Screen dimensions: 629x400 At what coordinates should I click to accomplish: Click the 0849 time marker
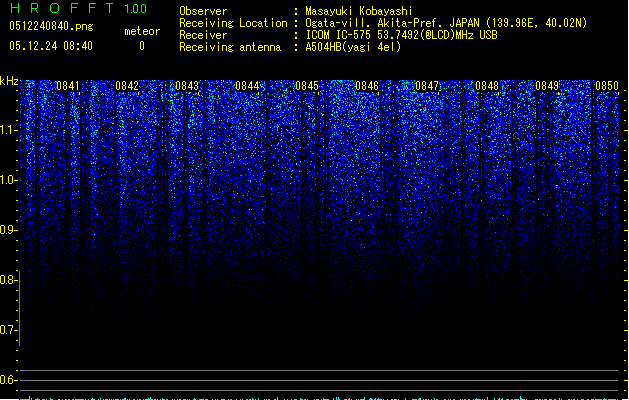(547, 86)
